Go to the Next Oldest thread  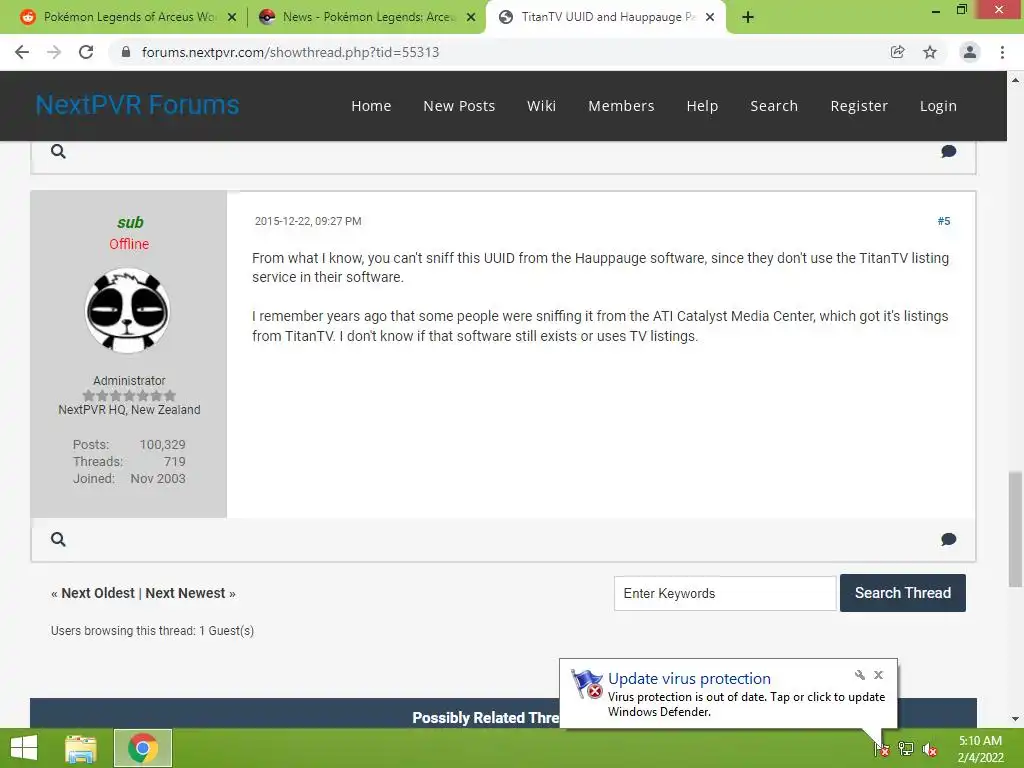tap(98, 593)
